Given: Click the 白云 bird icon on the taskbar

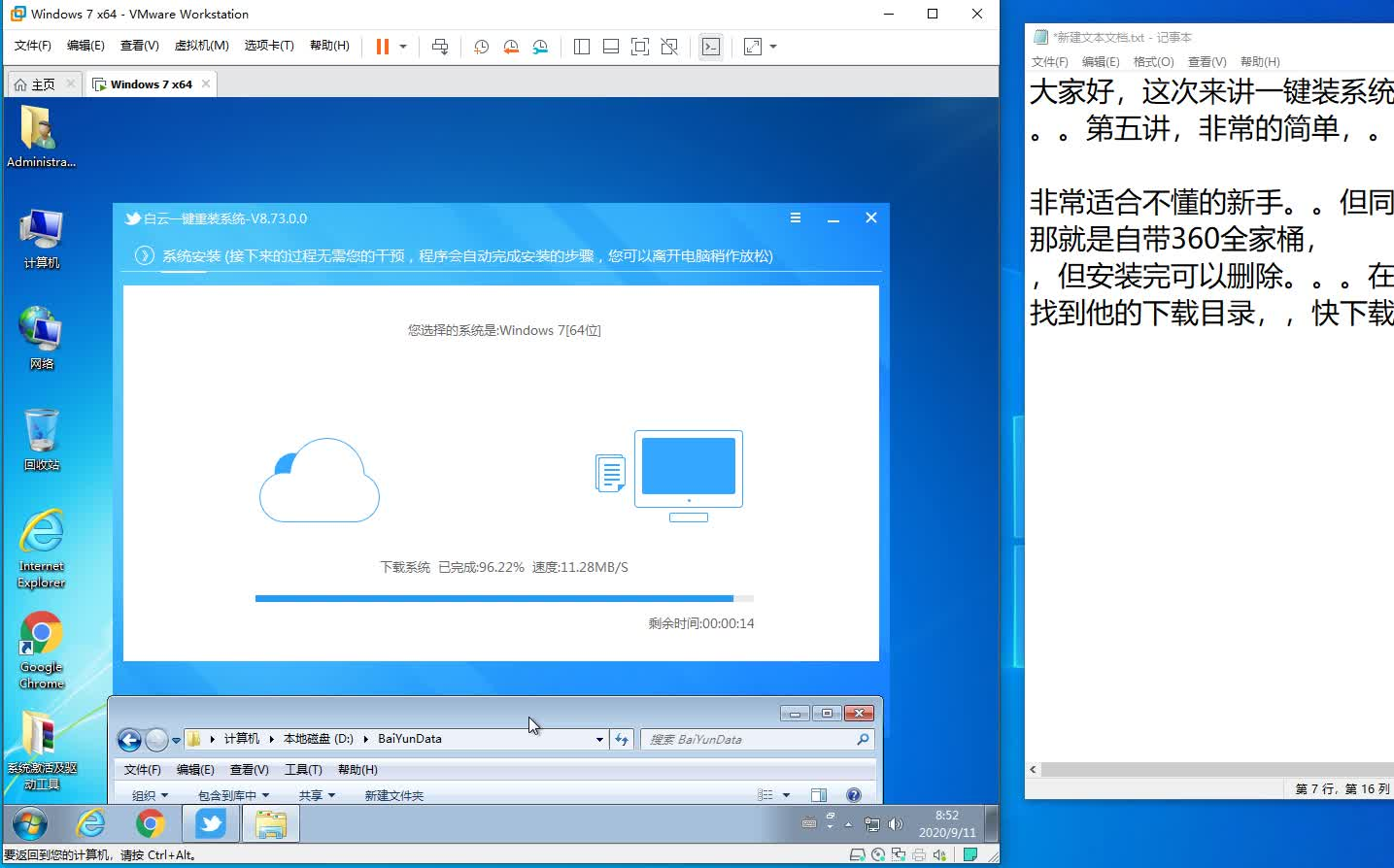Looking at the screenshot, I should pos(211,824).
